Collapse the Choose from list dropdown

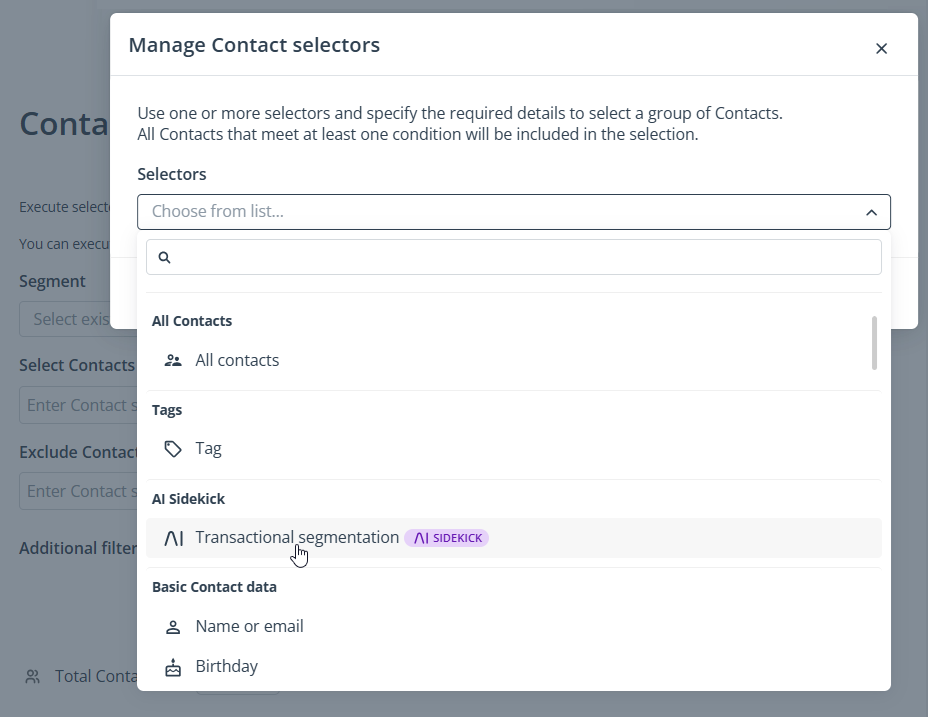pos(871,212)
